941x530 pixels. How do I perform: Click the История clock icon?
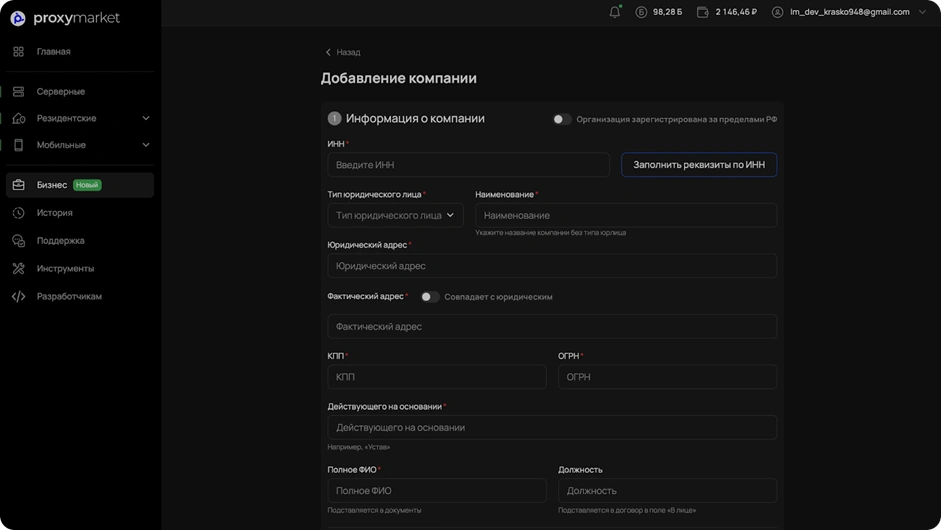(x=19, y=212)
